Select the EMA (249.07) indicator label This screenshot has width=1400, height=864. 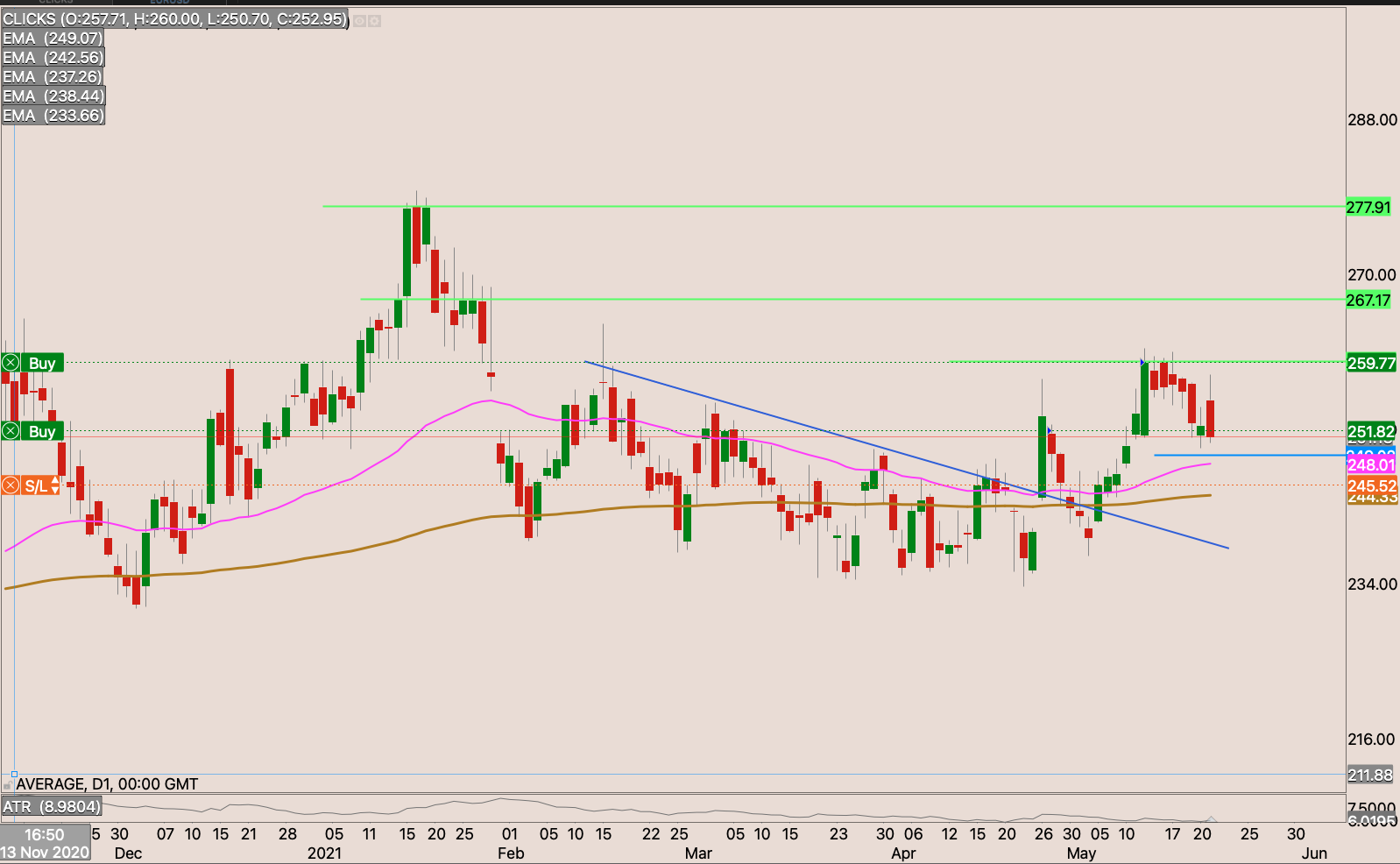click(x=53, y=39)
